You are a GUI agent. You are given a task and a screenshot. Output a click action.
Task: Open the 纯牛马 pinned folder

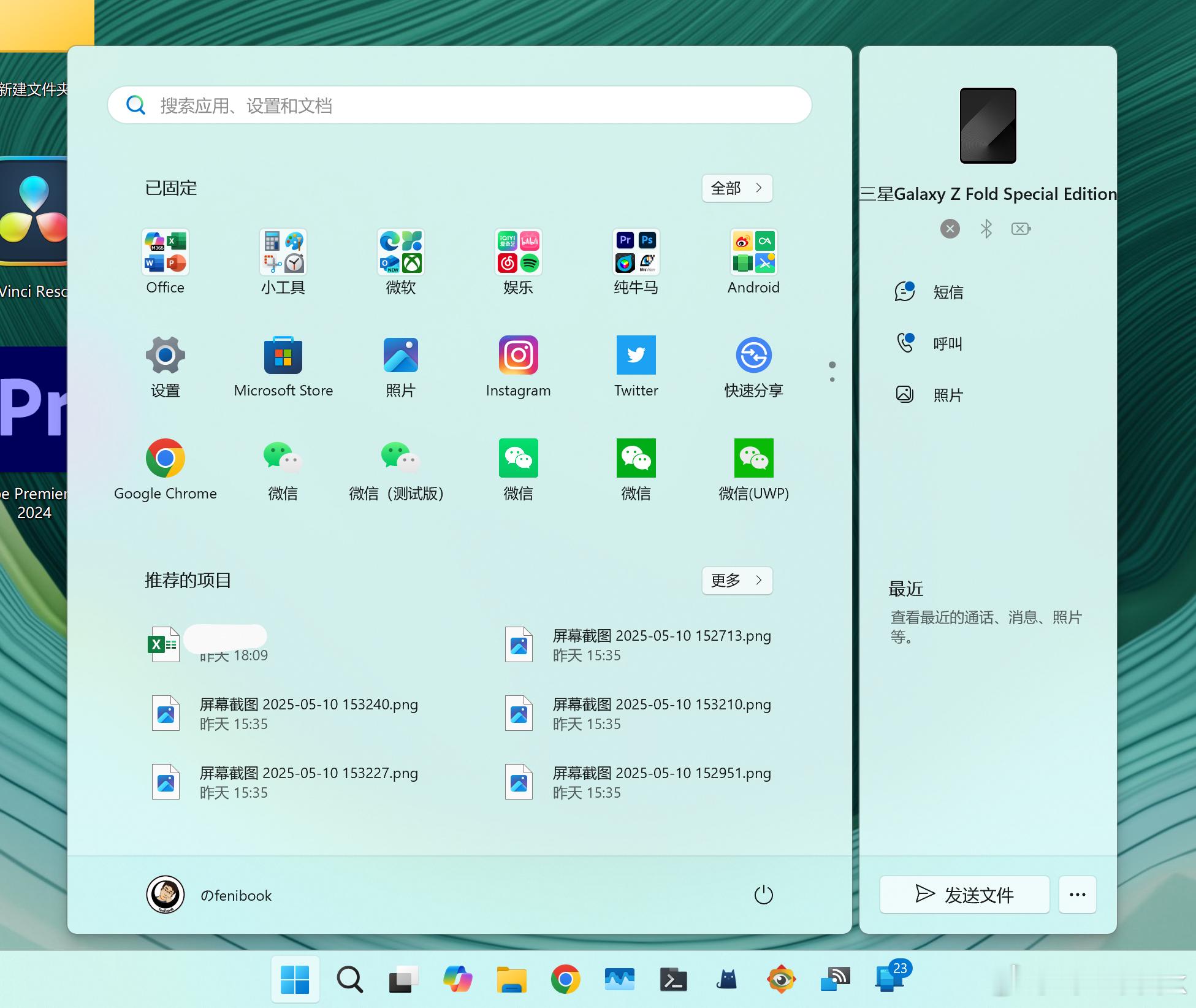636,262
